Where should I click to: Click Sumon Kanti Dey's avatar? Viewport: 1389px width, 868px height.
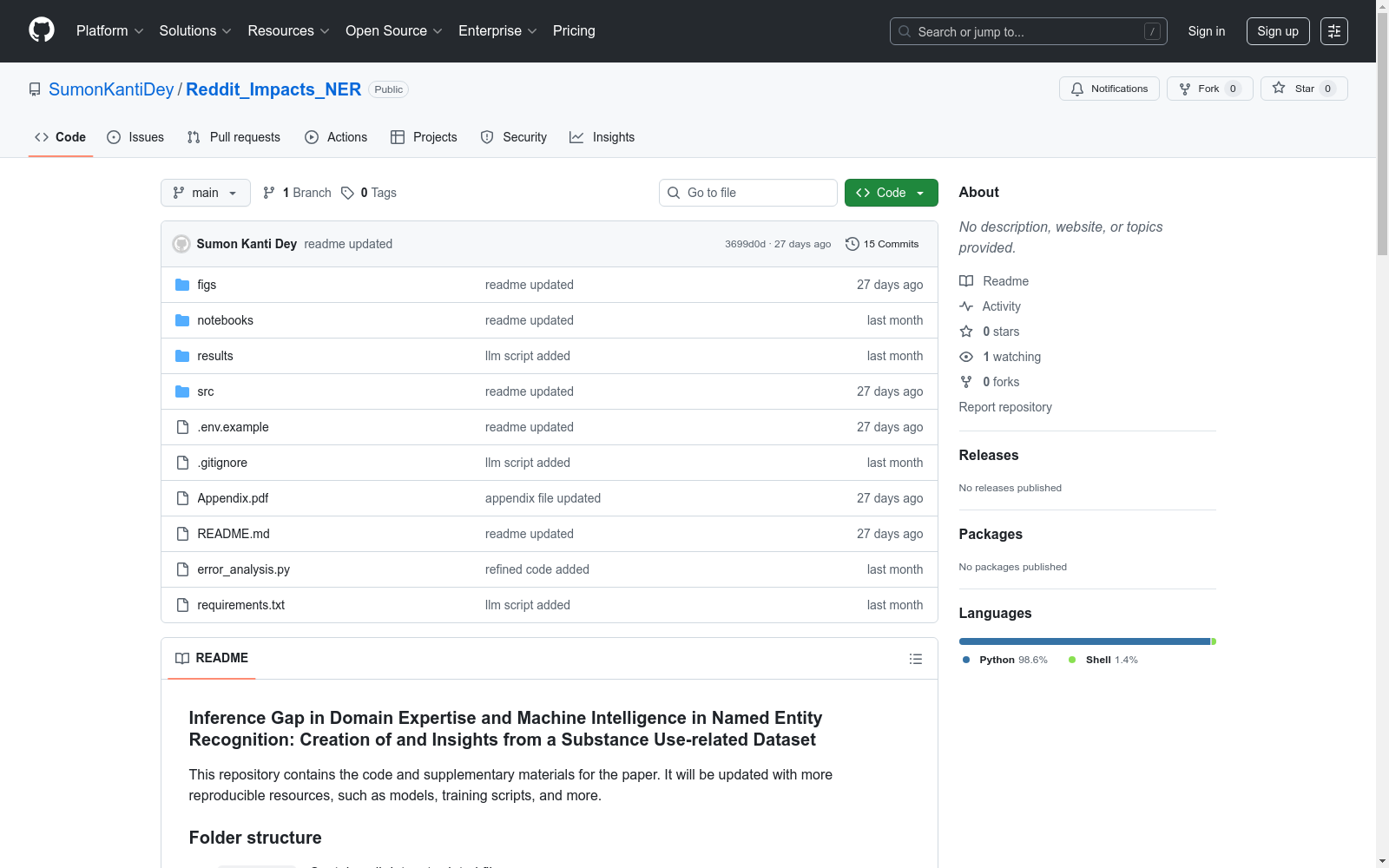[x=181, y=244]
